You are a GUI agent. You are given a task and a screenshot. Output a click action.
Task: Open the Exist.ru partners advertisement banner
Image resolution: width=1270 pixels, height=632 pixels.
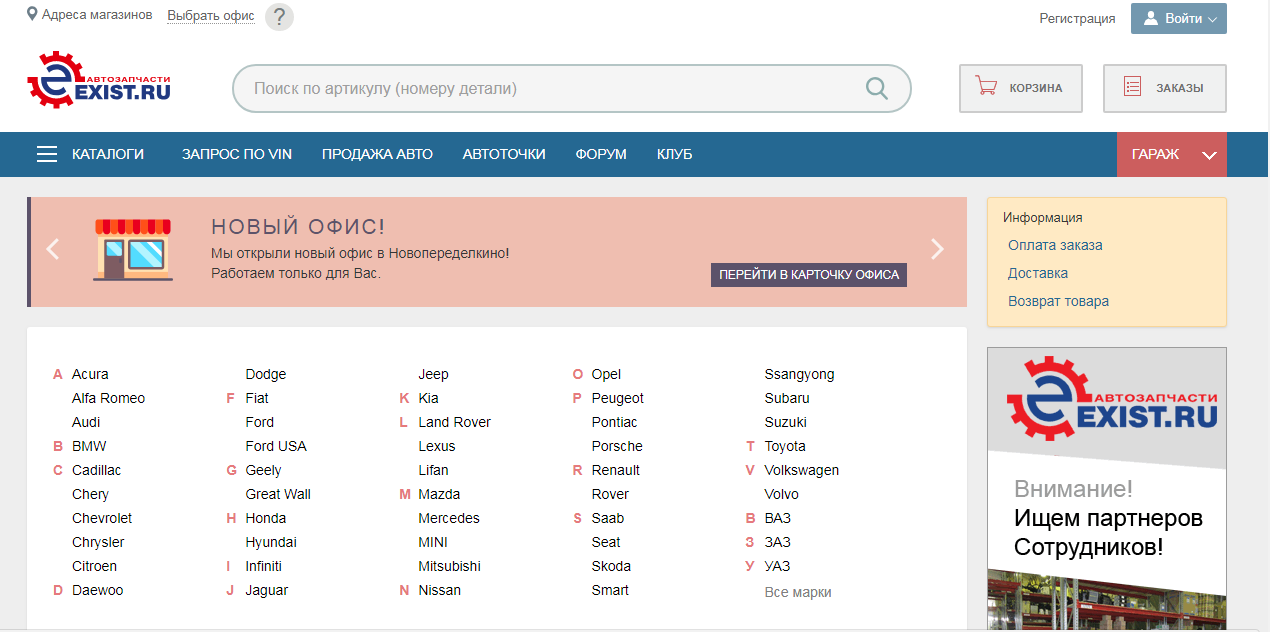coord(1107,489)
